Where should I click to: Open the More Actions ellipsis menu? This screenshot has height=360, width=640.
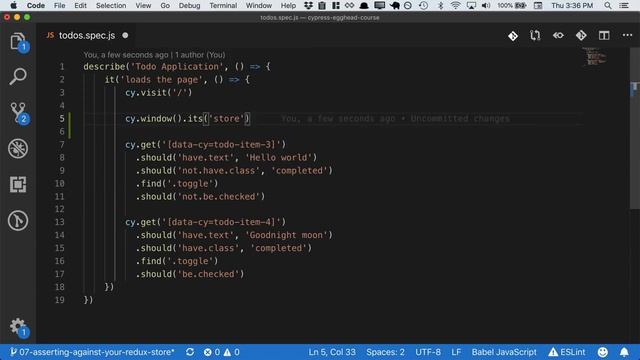[627, 36]
